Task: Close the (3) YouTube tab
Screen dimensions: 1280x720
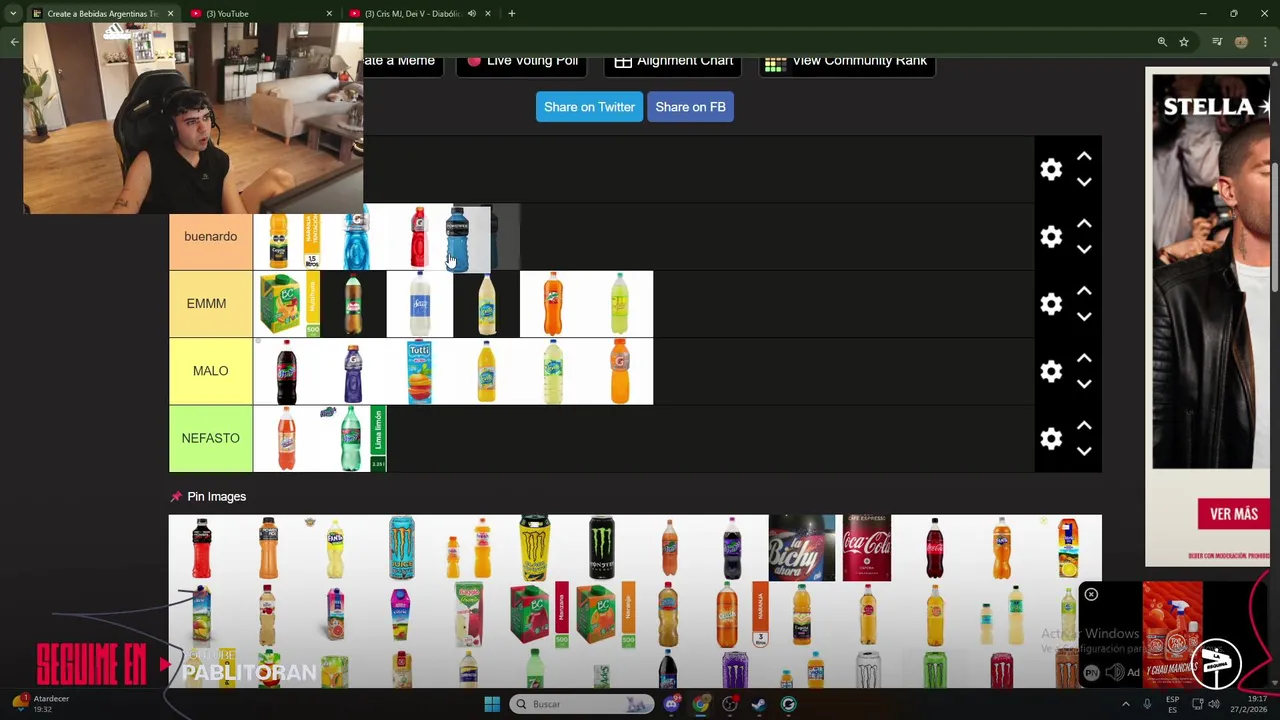Action: (x=329, y=14)
